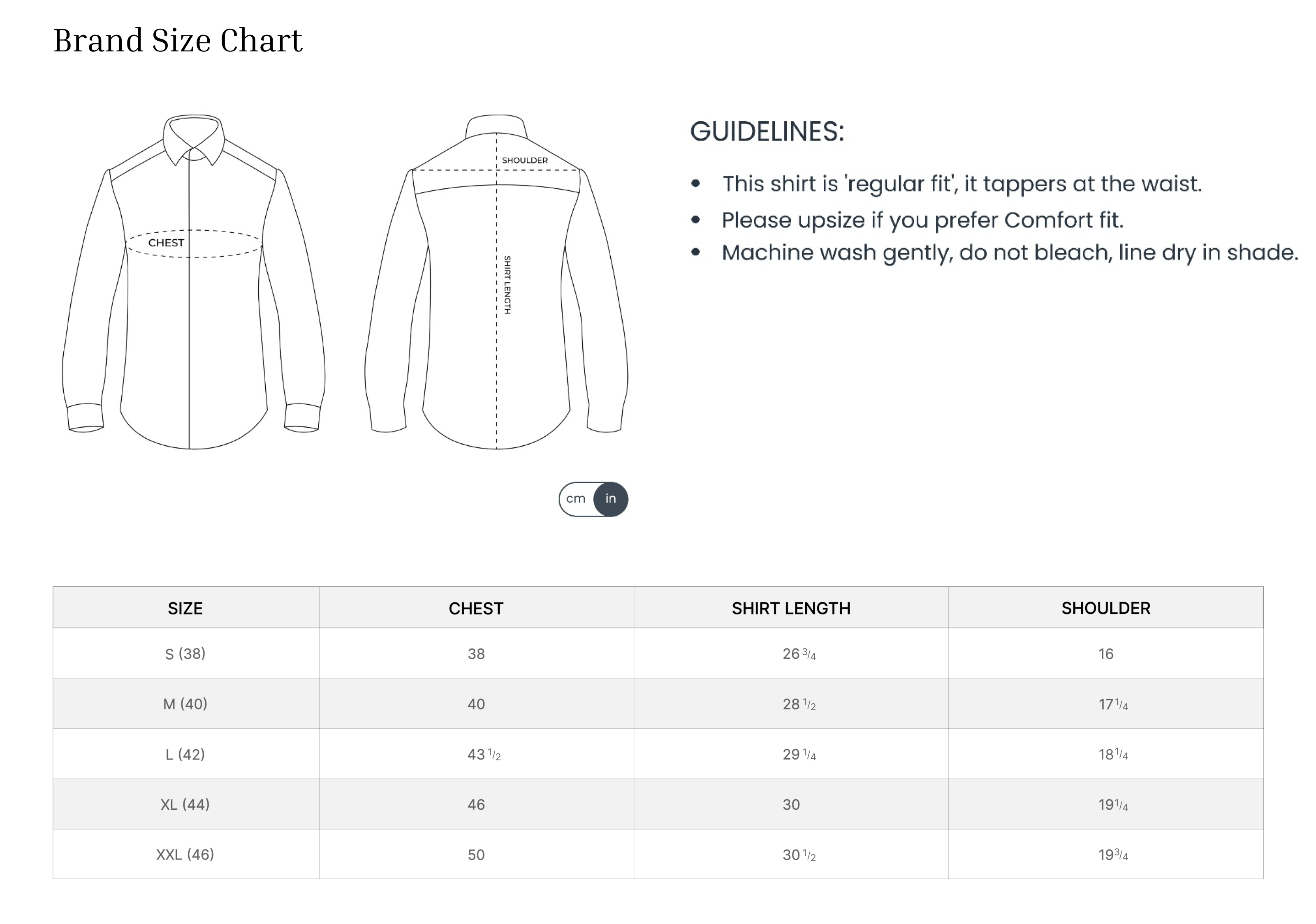Click the machine wash care guideline

[1009, 253]
